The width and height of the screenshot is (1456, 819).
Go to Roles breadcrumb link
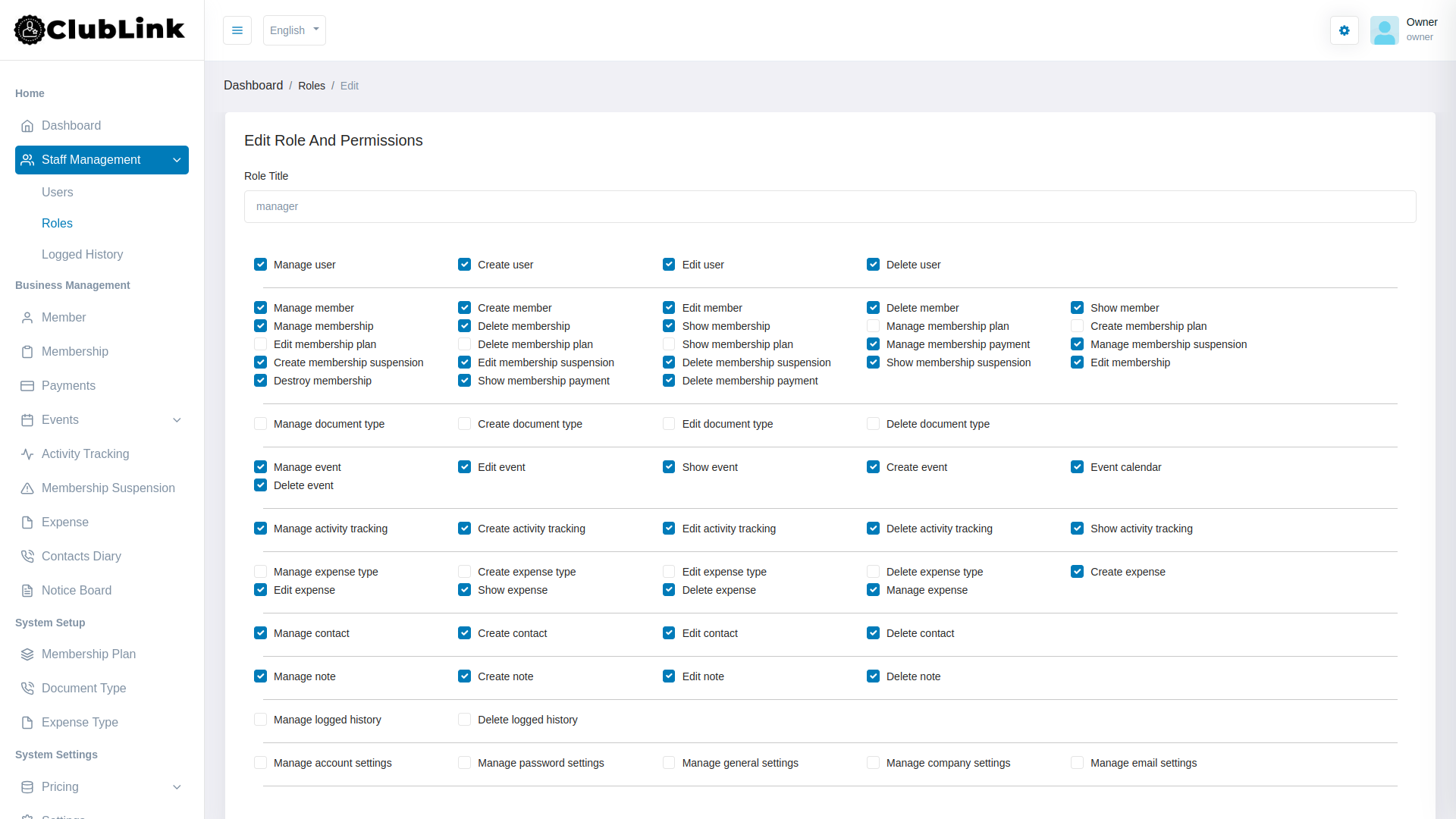coord(311,86)
